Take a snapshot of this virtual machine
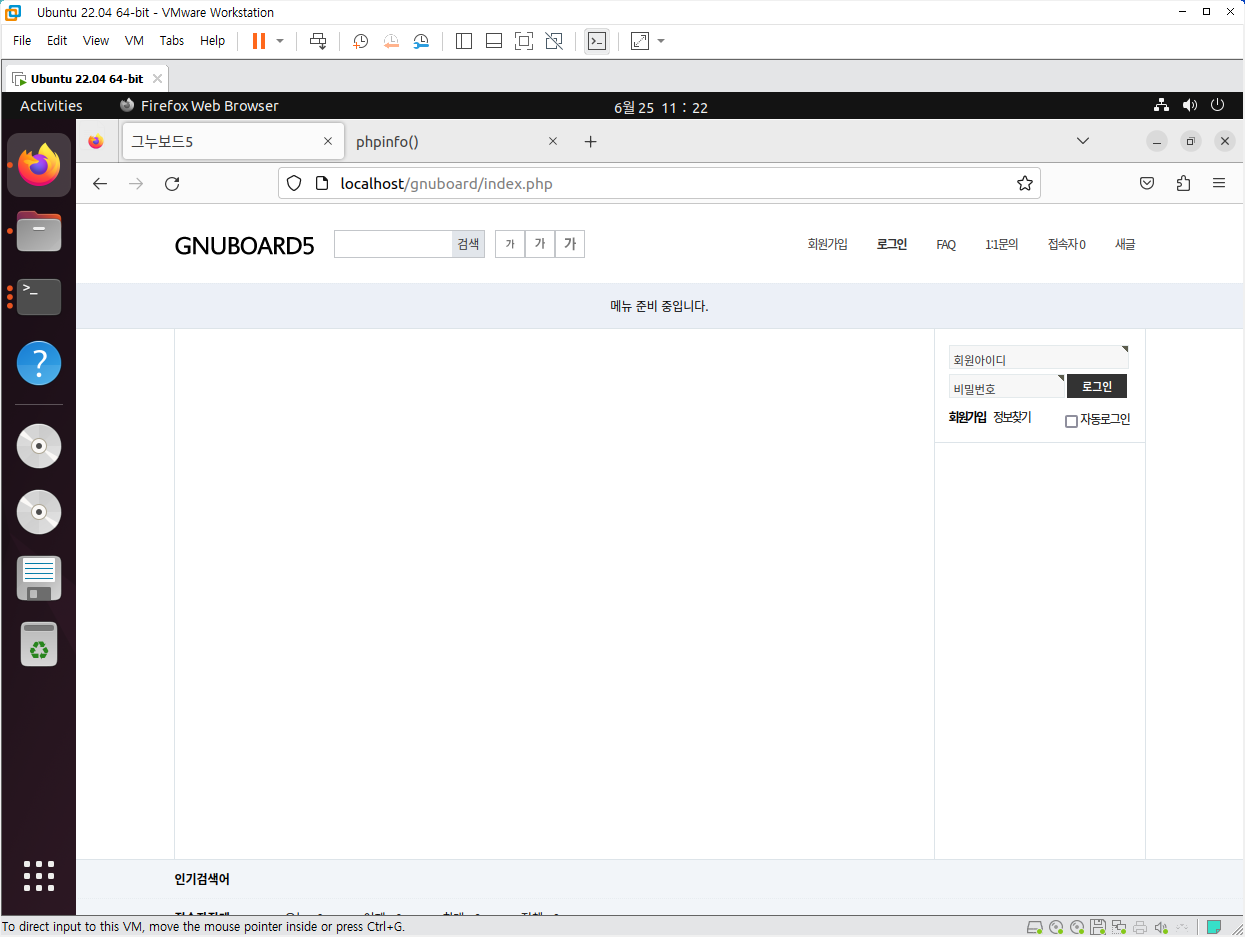The image size is (1245, 937). [x=361, y=41]
